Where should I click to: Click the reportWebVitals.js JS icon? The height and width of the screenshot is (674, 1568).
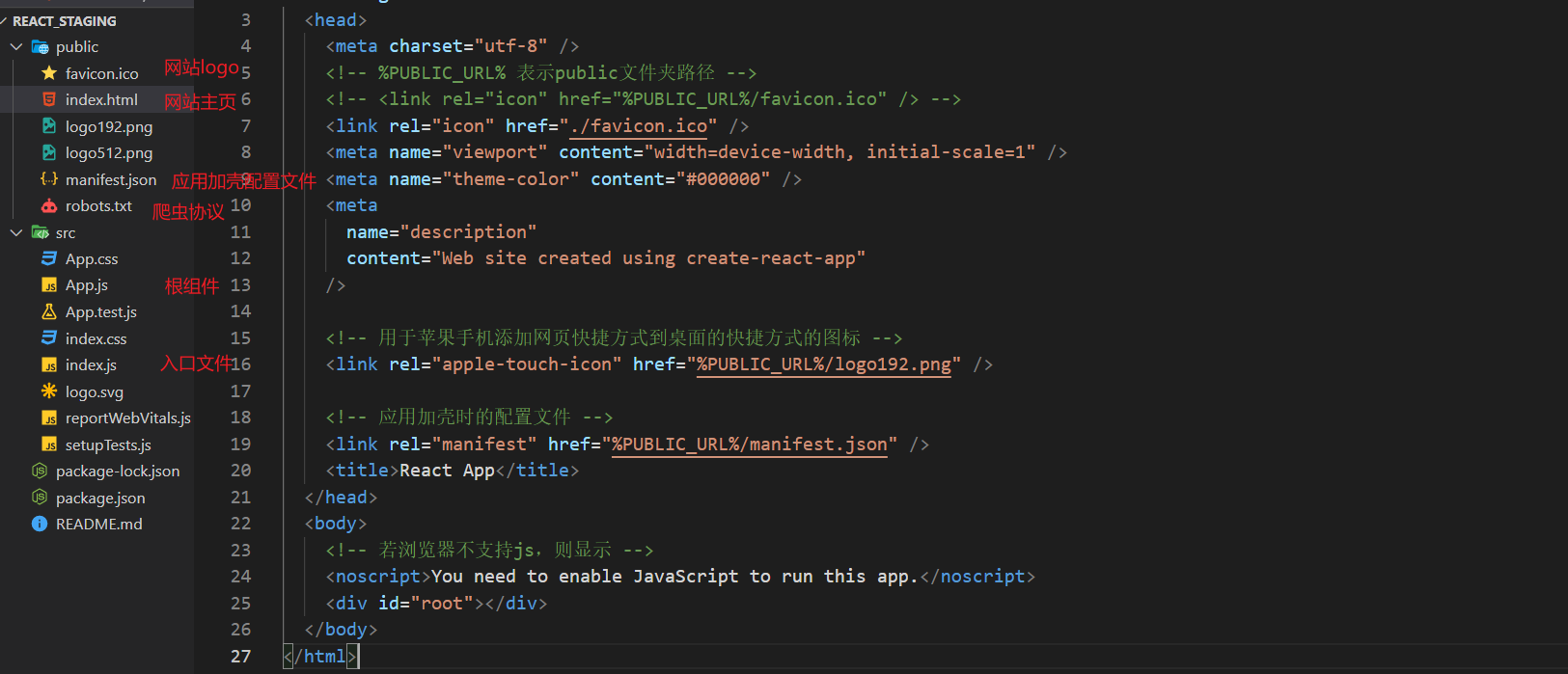coord(49,418)
